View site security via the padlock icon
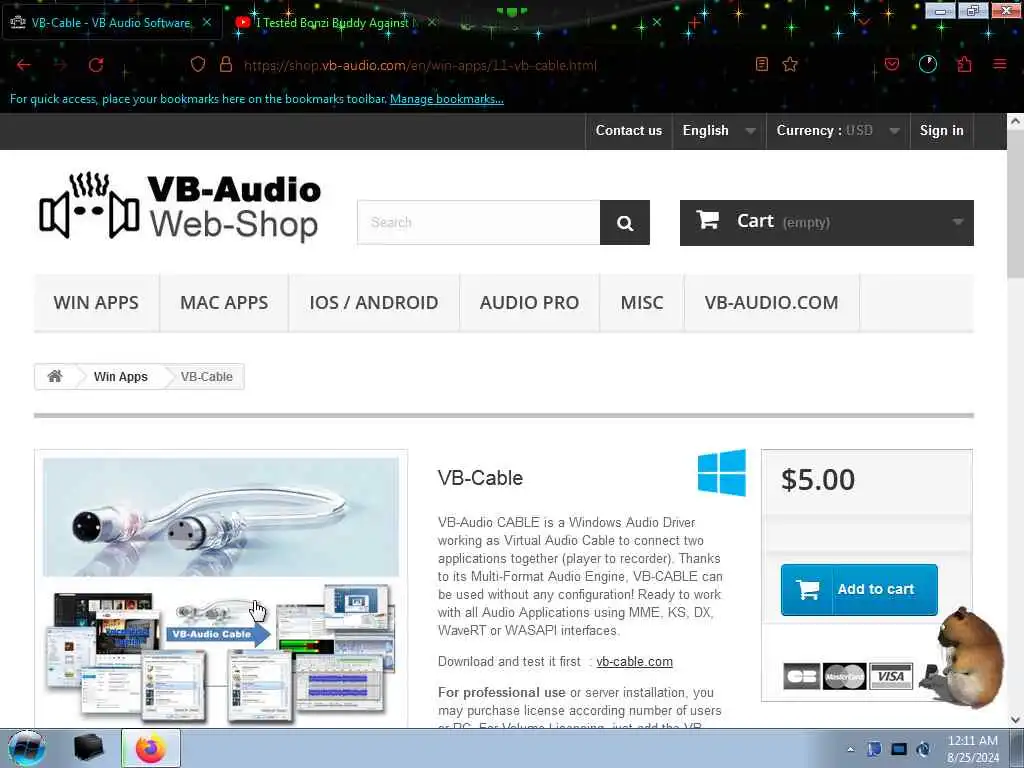Viewport: 1024px width, 768px height. 226,64
